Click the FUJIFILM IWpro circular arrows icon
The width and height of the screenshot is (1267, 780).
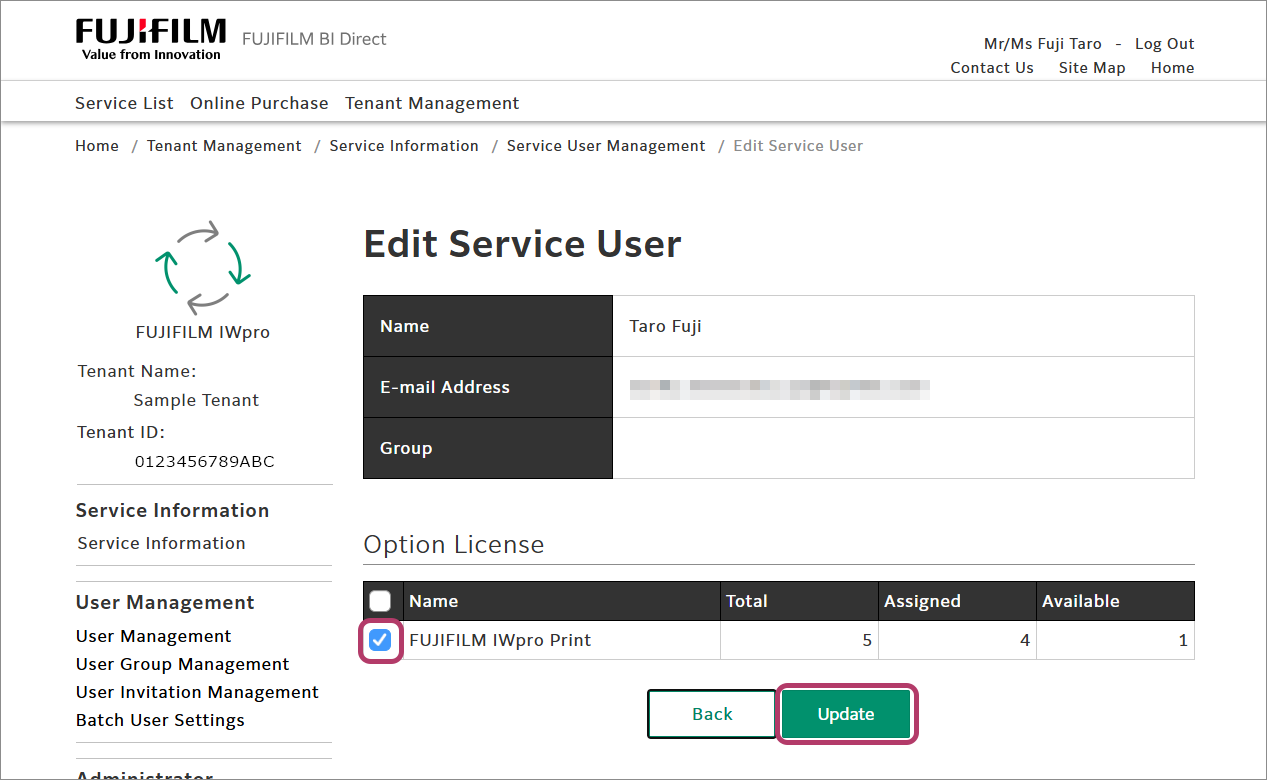click(202, 267)
